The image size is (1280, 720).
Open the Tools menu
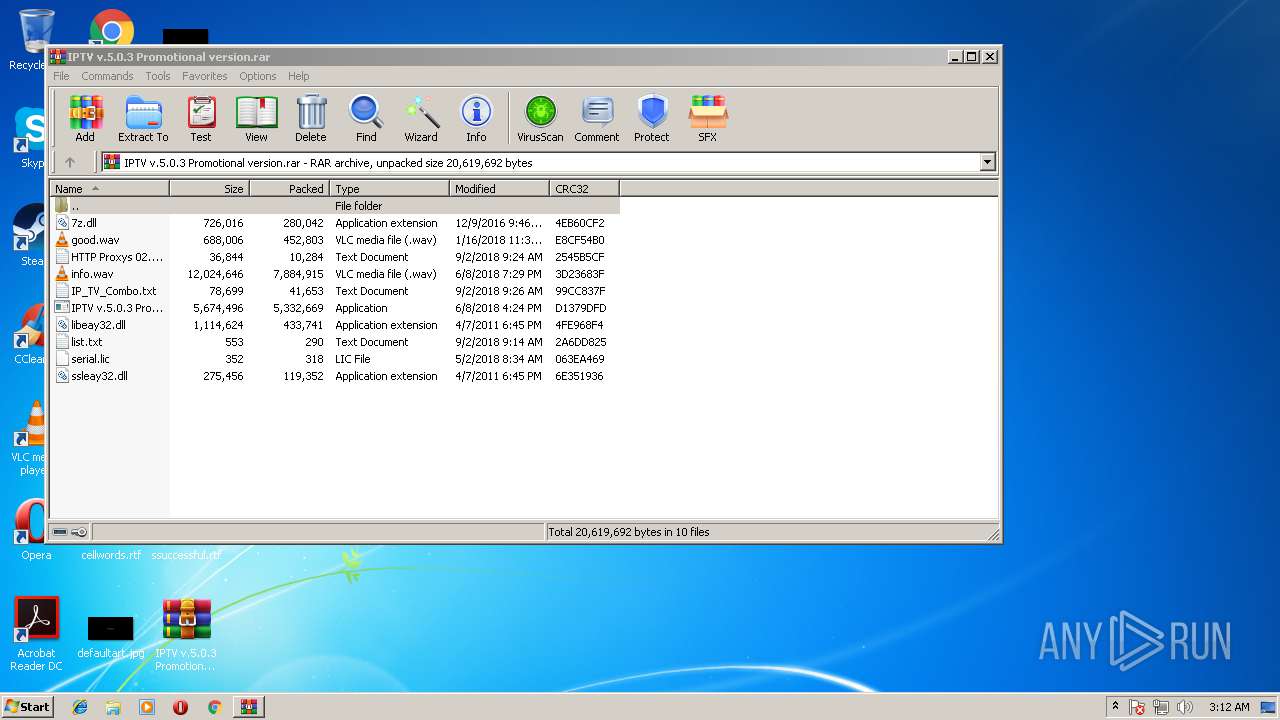(158, 76)
